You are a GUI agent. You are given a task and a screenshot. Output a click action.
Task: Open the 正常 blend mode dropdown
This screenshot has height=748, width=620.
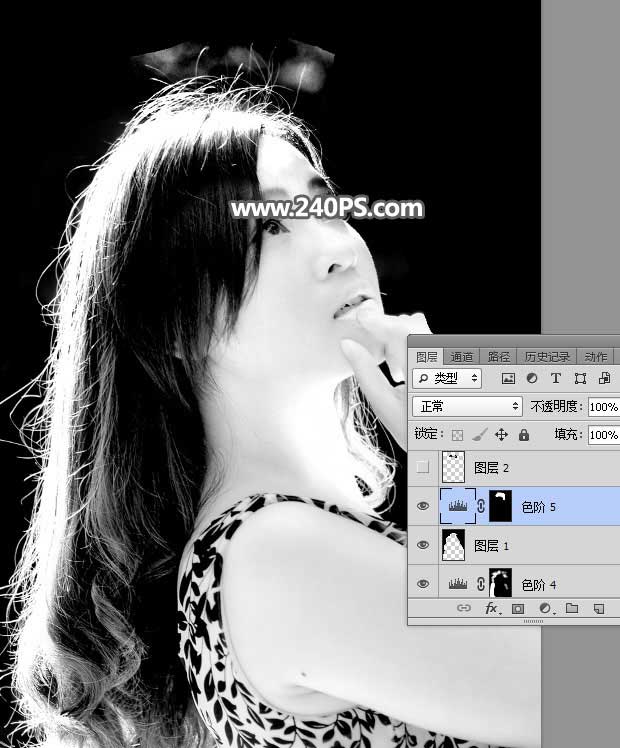467,407
